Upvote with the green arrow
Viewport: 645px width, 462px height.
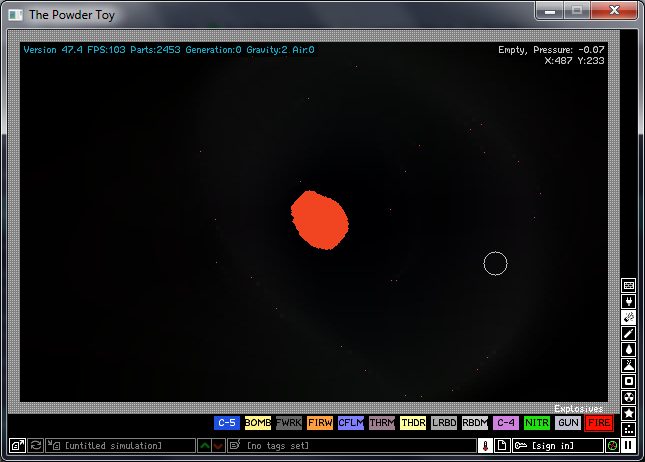point(204,446)
